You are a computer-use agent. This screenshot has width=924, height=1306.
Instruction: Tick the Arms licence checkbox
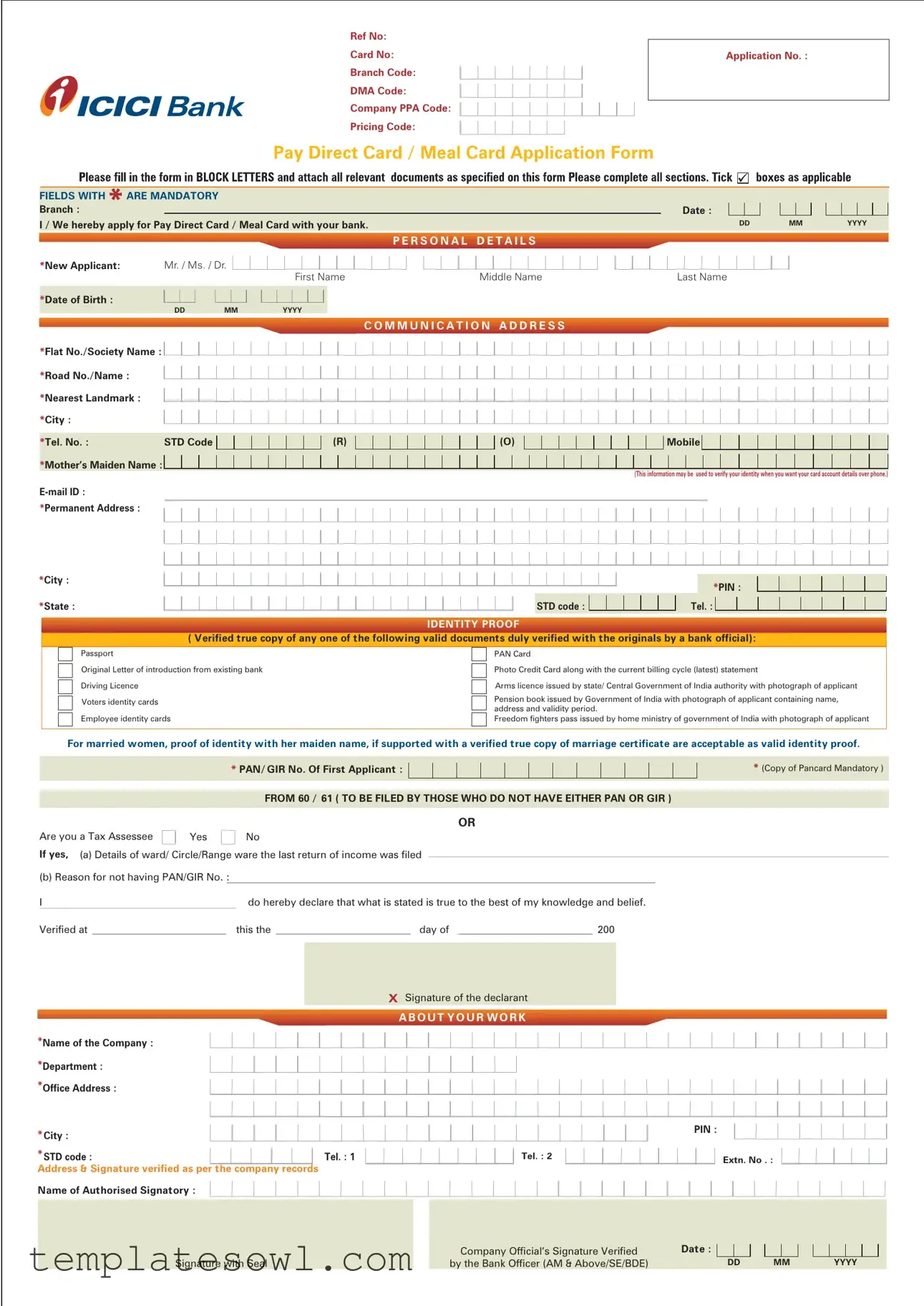click(479, 686)
